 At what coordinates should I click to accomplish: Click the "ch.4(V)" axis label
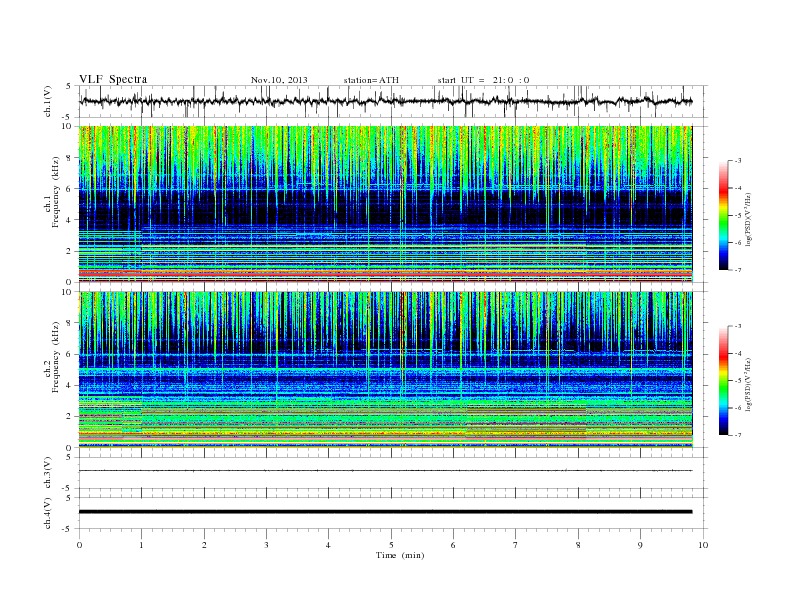pos(48,513)
